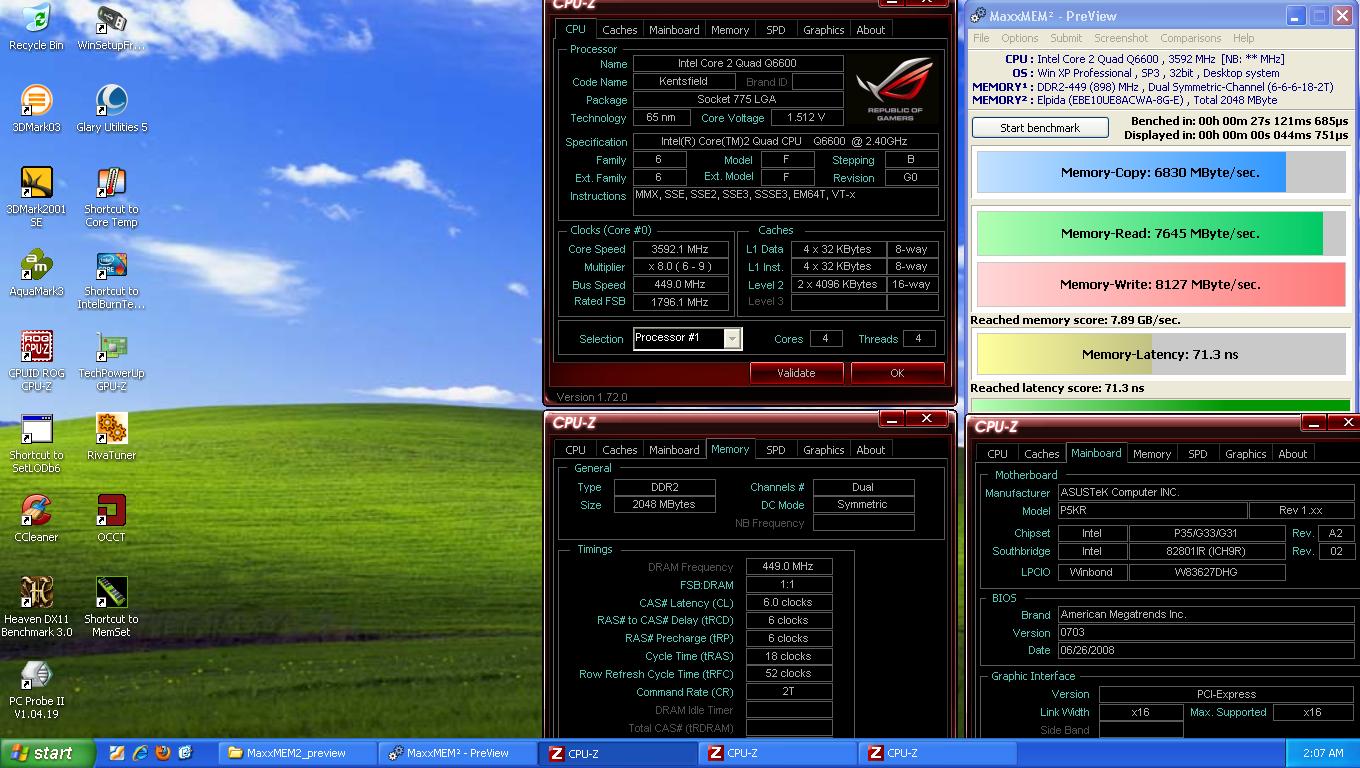Switch to Caches tab in top CPU-Z window
Screen dimensions: 1360x768
[x=619, y=30]
